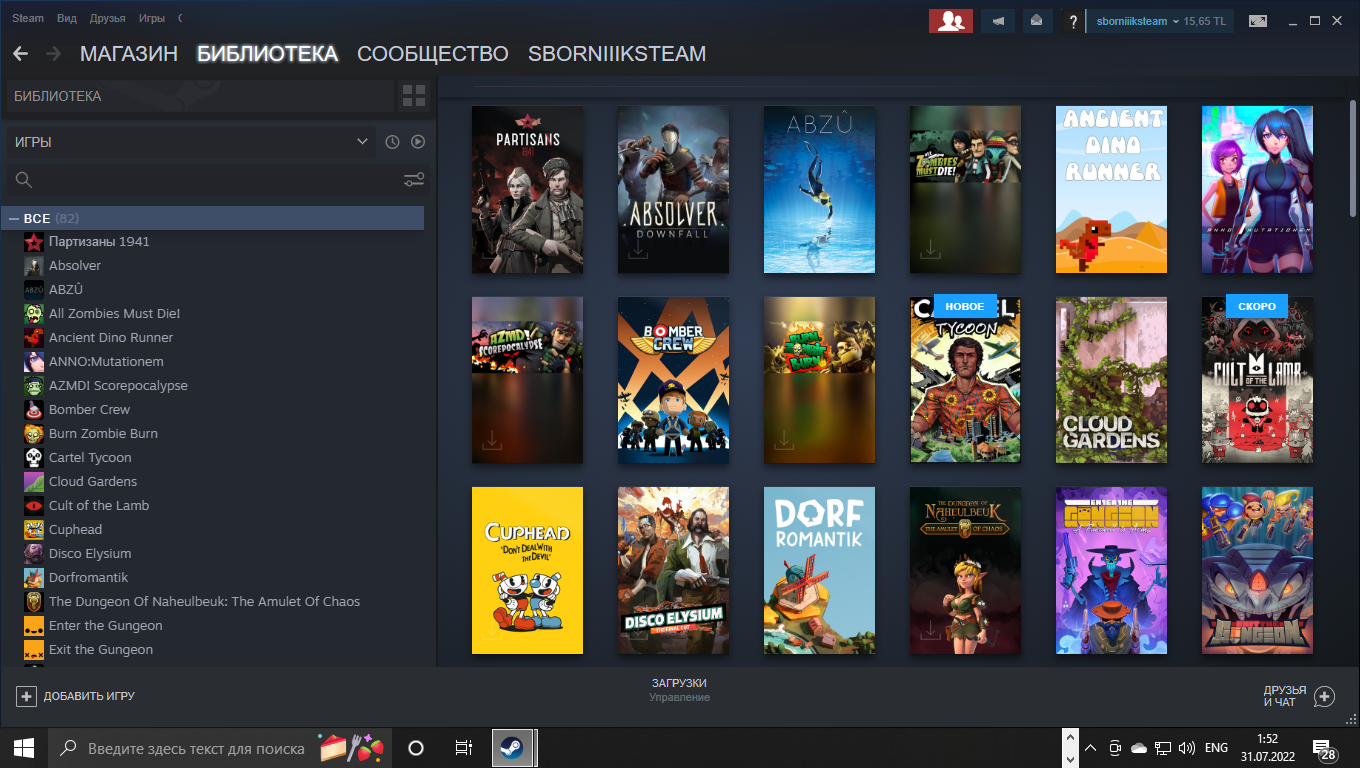Click the recent activity clock icon

pyautogui.click(x=392, y=142)
